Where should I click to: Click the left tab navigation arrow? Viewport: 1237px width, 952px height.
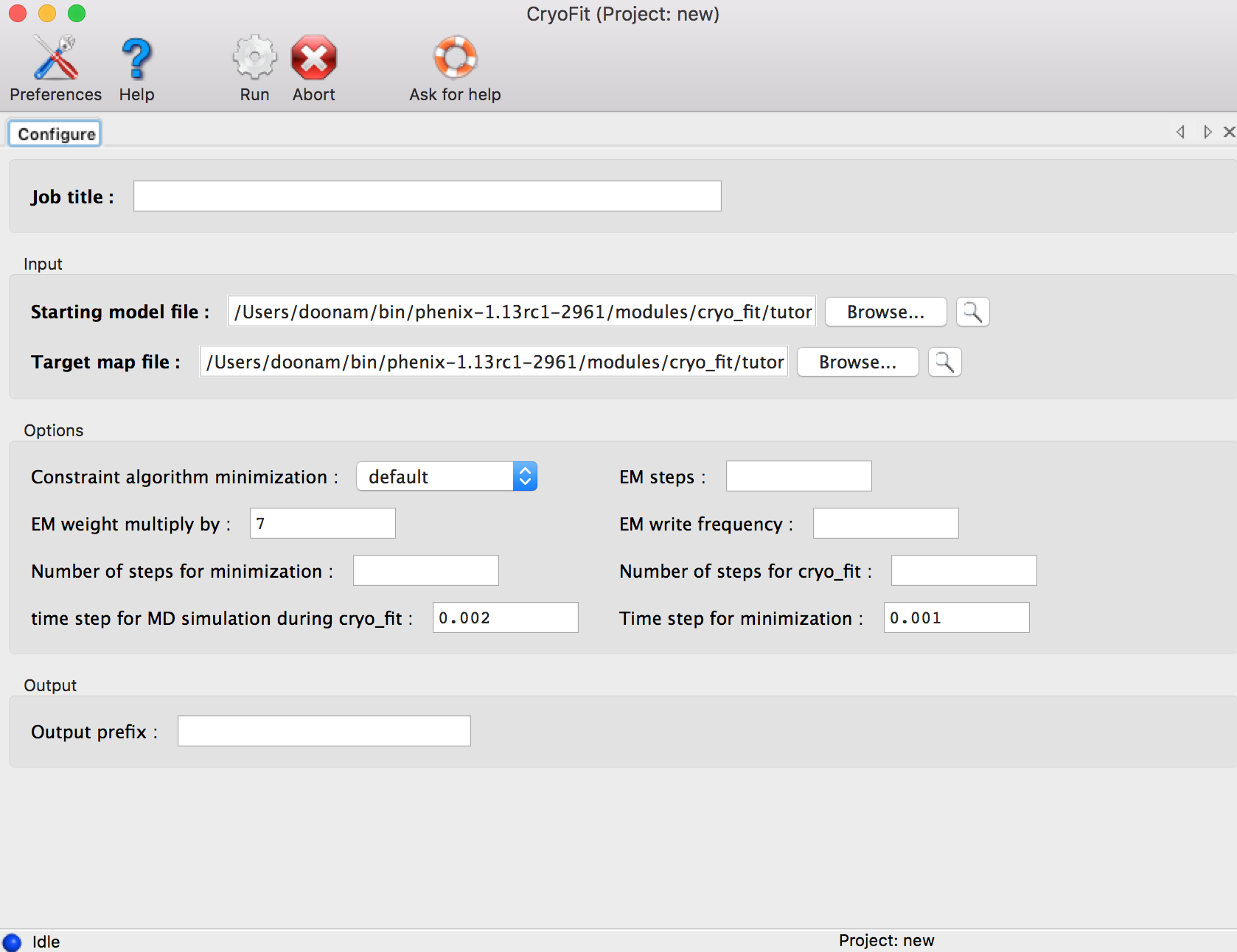click(x=1180, y=133)
